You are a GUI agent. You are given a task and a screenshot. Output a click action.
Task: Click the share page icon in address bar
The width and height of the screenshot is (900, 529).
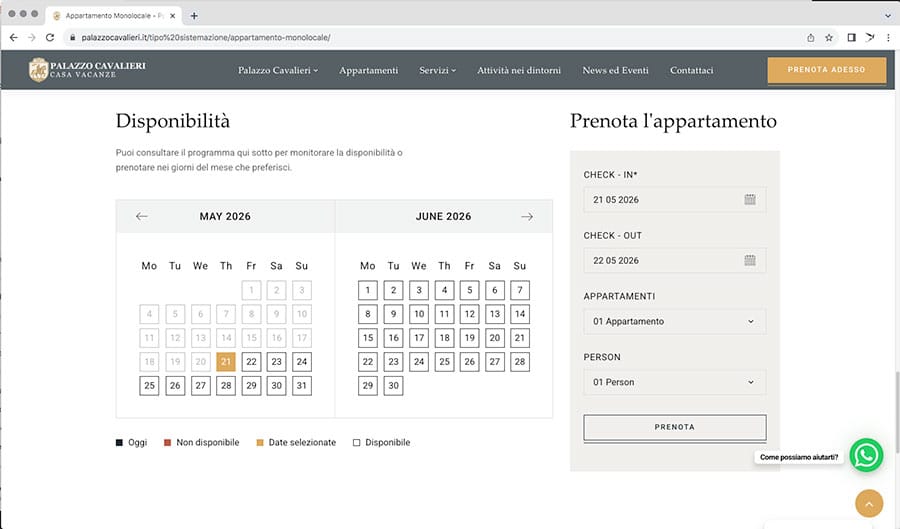click(x=810, y=37)
